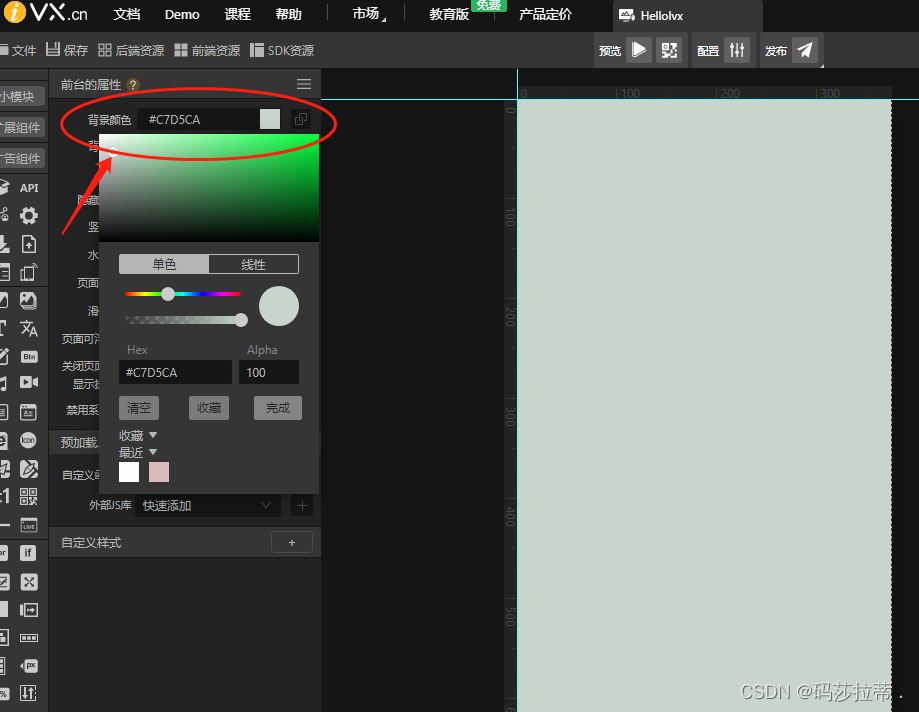
Task: Add the slide transition arrow component
Action: click(x=29, y=610)
